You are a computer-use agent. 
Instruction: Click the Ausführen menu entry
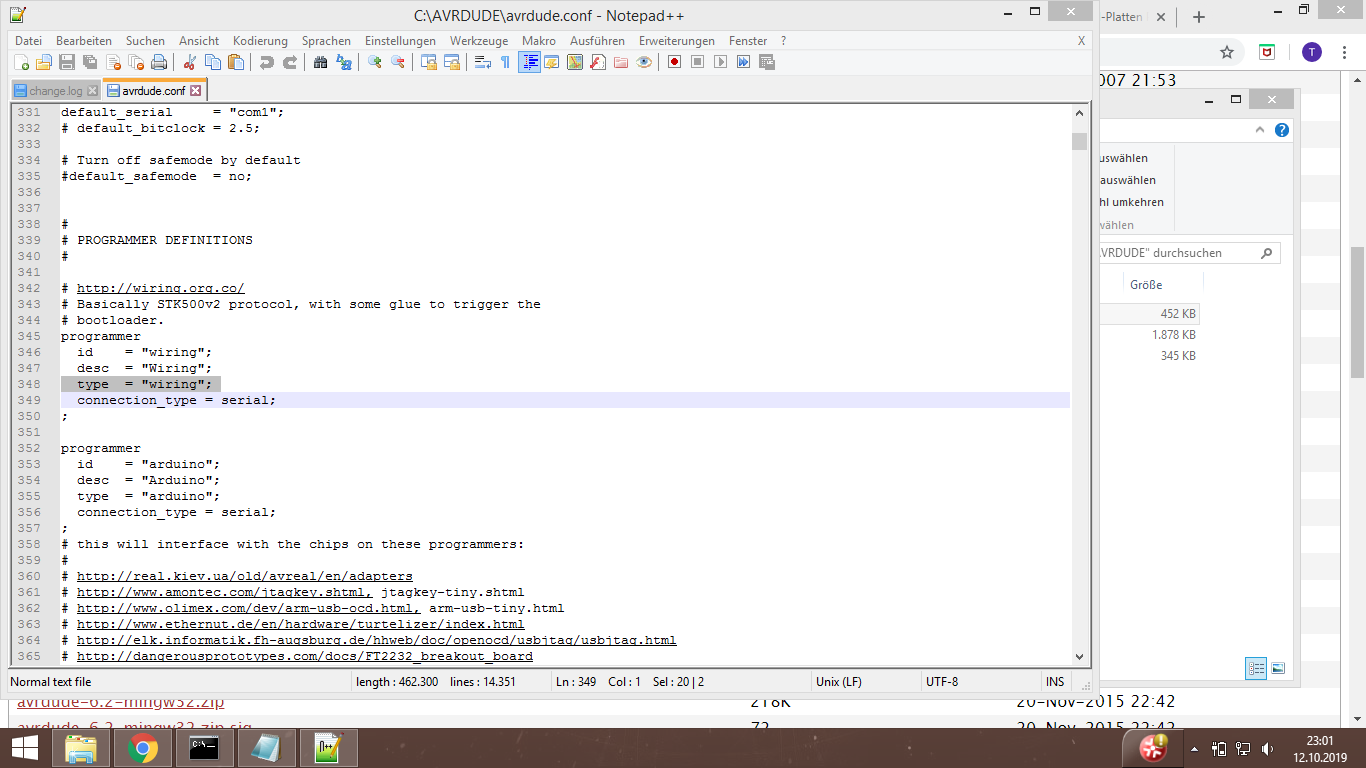596,41
